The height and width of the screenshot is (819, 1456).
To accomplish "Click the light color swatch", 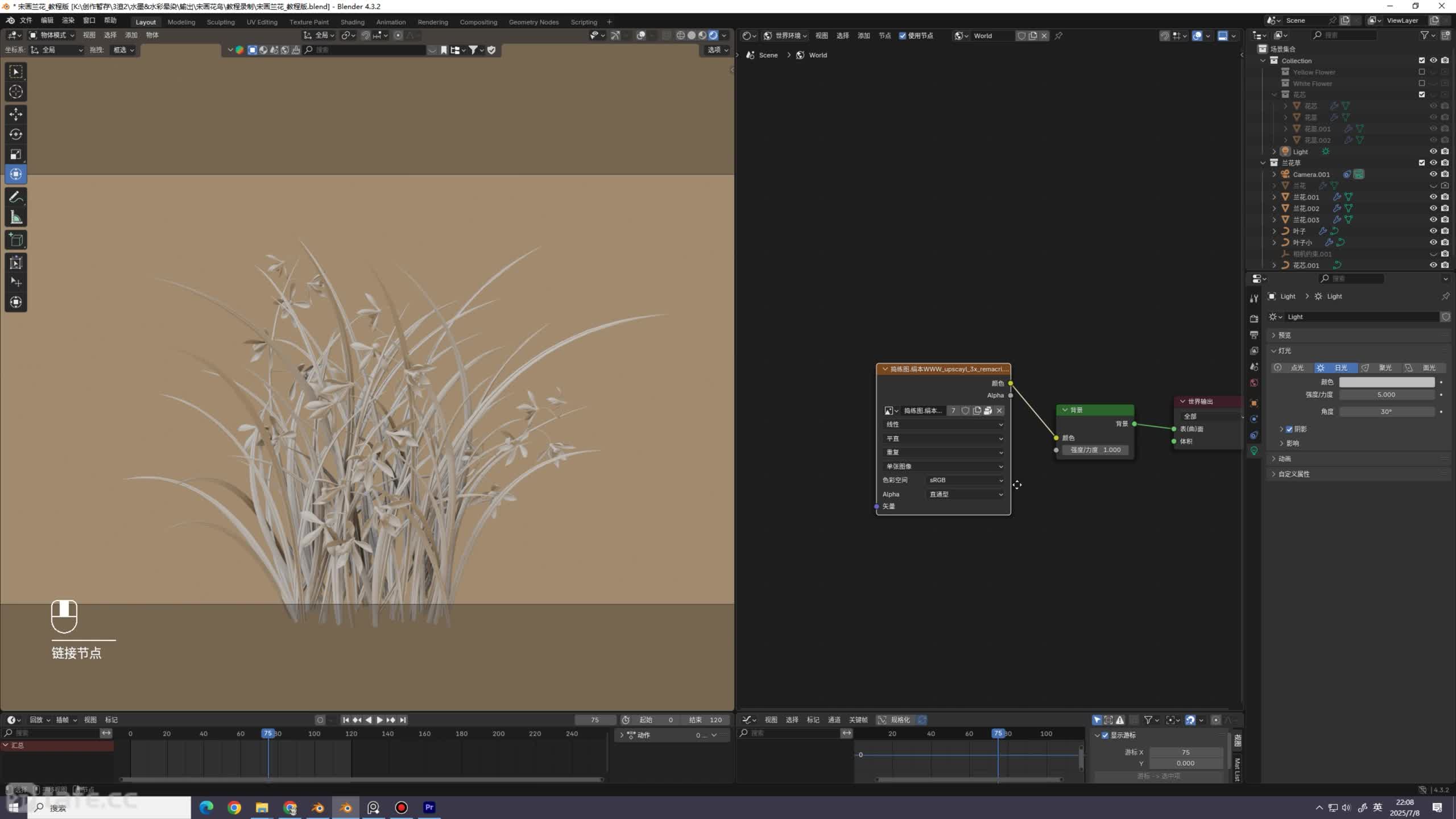I will pos(1387,382).
